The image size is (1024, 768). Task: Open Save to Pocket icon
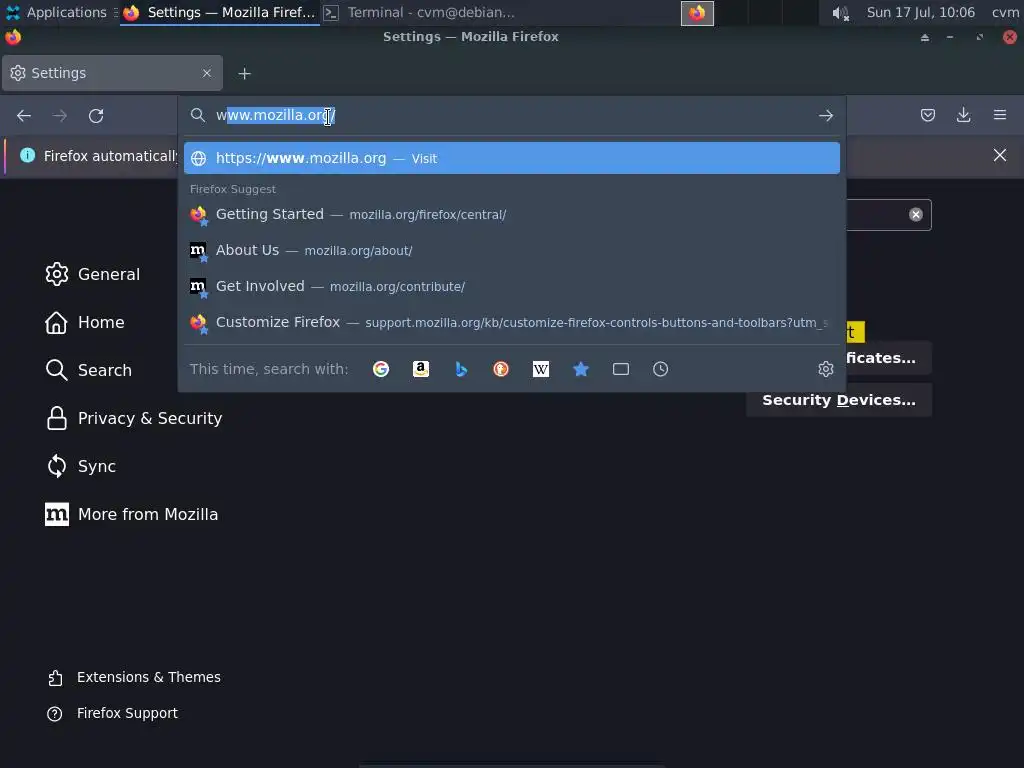point(927,116)
